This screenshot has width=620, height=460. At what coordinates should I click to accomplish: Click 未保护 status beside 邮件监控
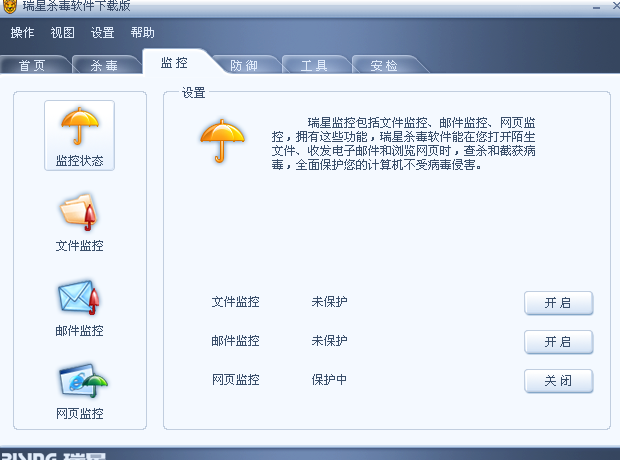(x=329, y=341)
